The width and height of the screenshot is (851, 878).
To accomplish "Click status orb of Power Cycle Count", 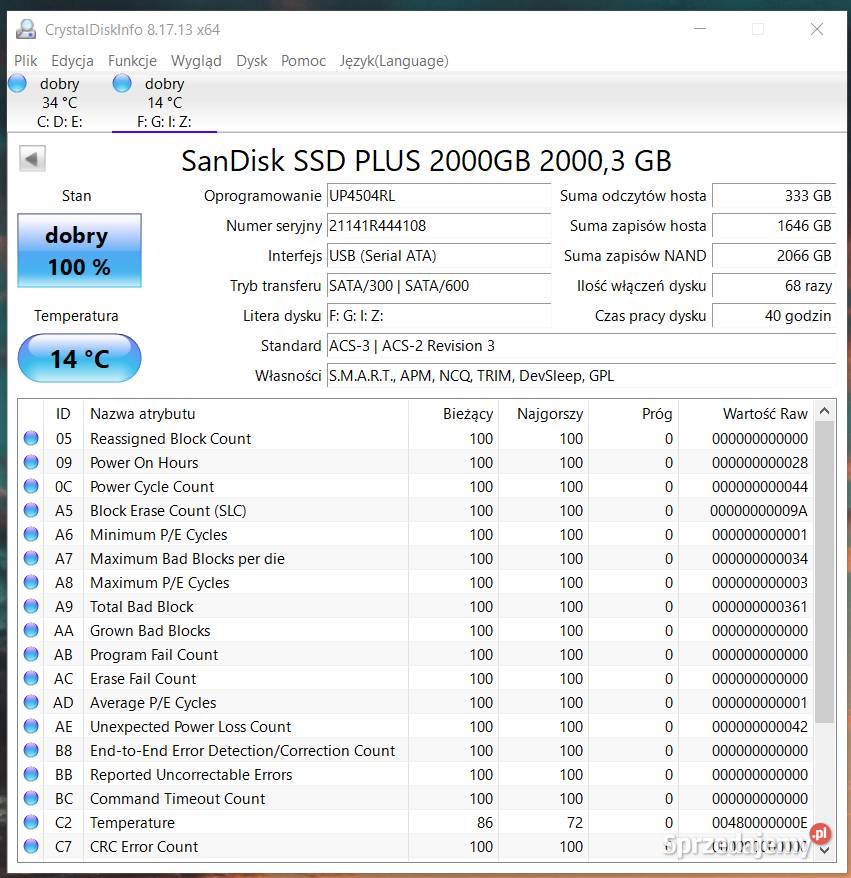I will [31, 486].
